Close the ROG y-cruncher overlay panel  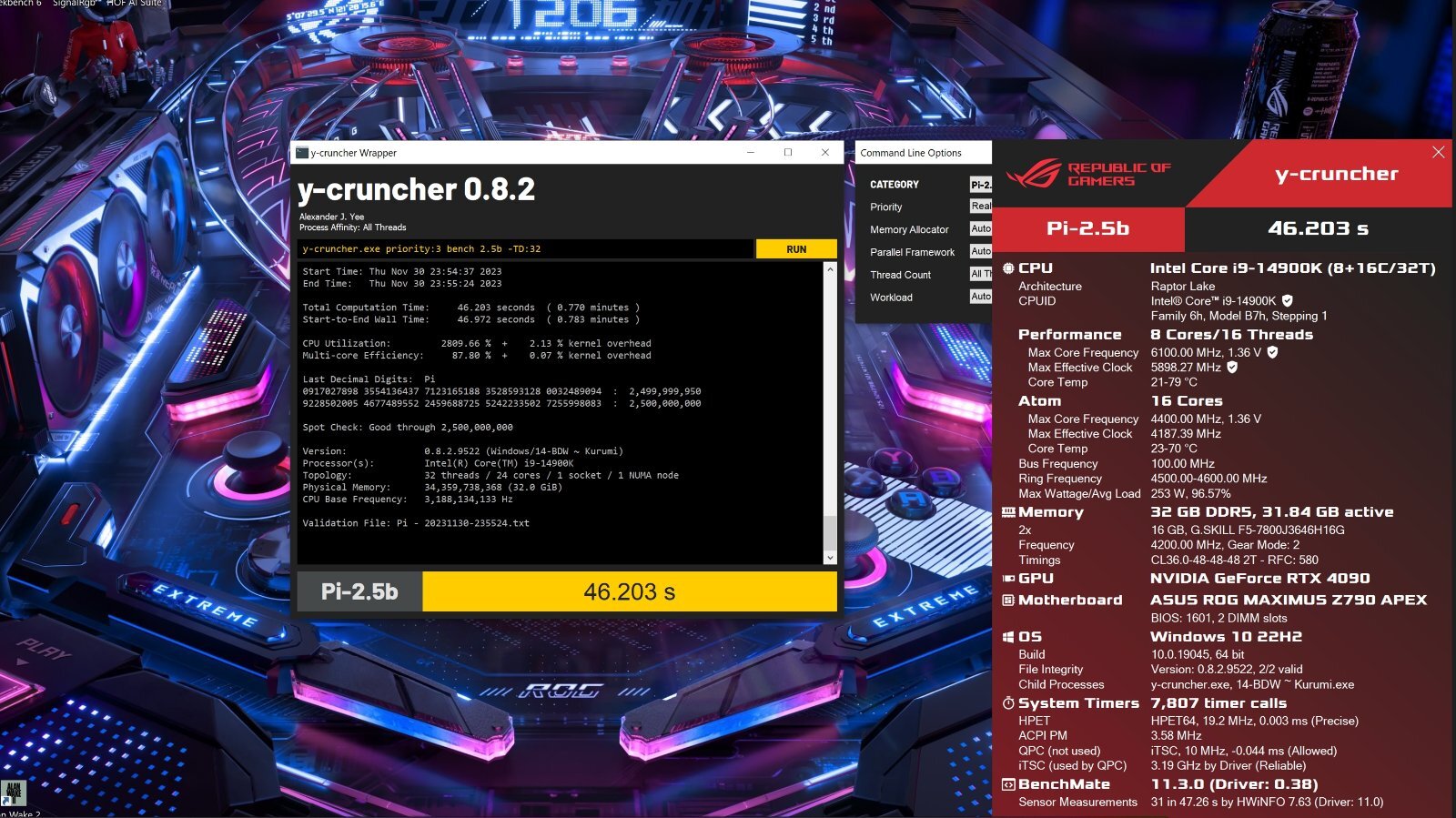1438,153
